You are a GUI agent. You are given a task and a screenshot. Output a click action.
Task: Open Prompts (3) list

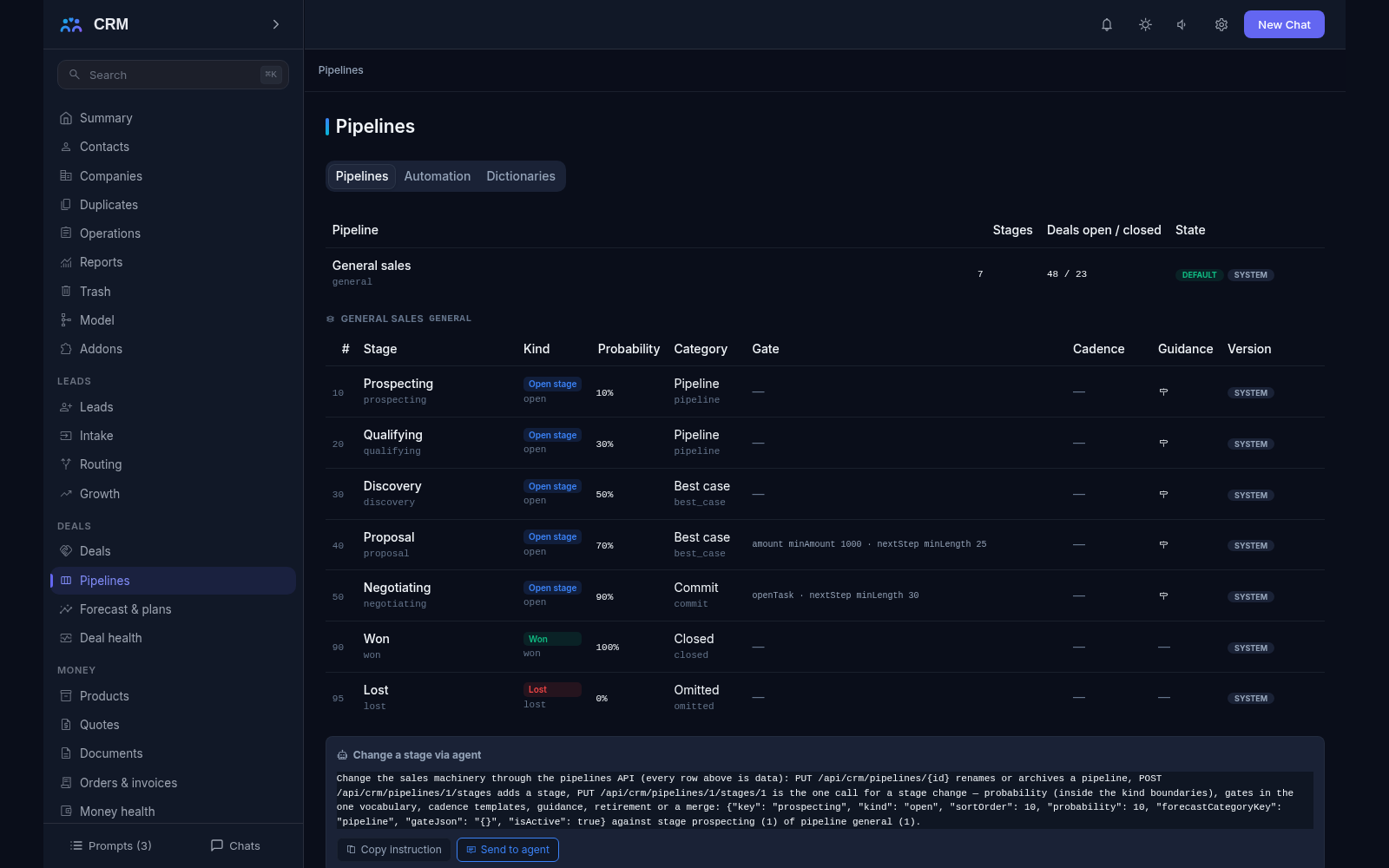click(x=110, y=845)
